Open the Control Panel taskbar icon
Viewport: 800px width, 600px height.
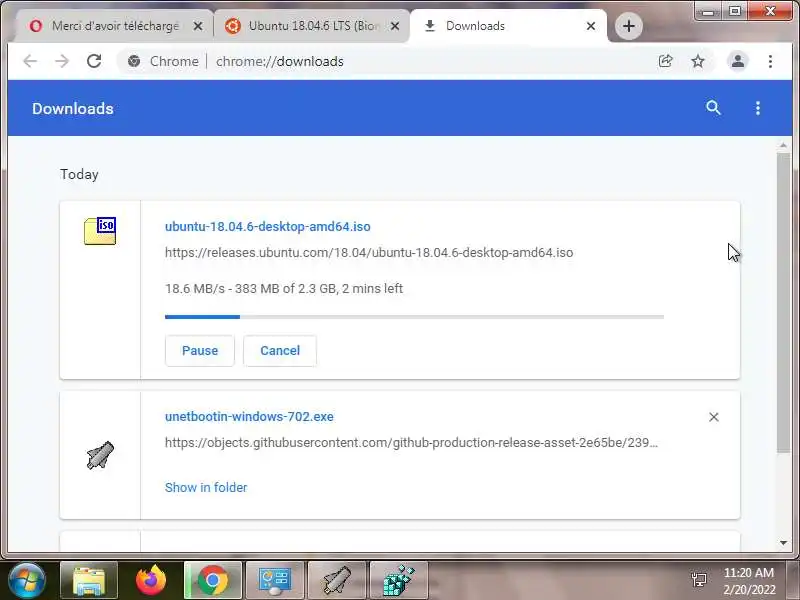pyautogui.click(x=275, y=580)
